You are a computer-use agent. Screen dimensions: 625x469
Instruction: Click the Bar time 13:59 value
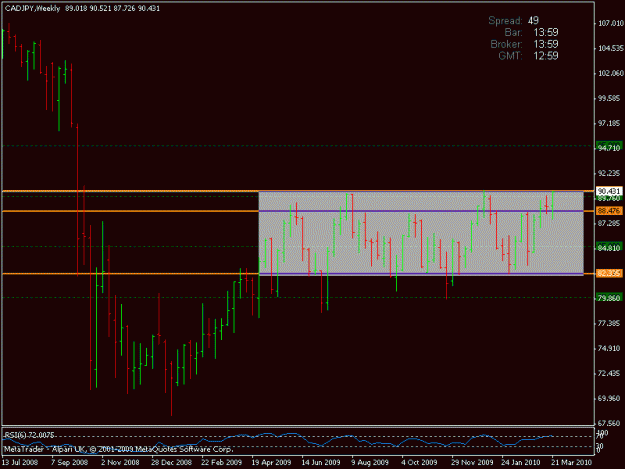coord(546,32)
